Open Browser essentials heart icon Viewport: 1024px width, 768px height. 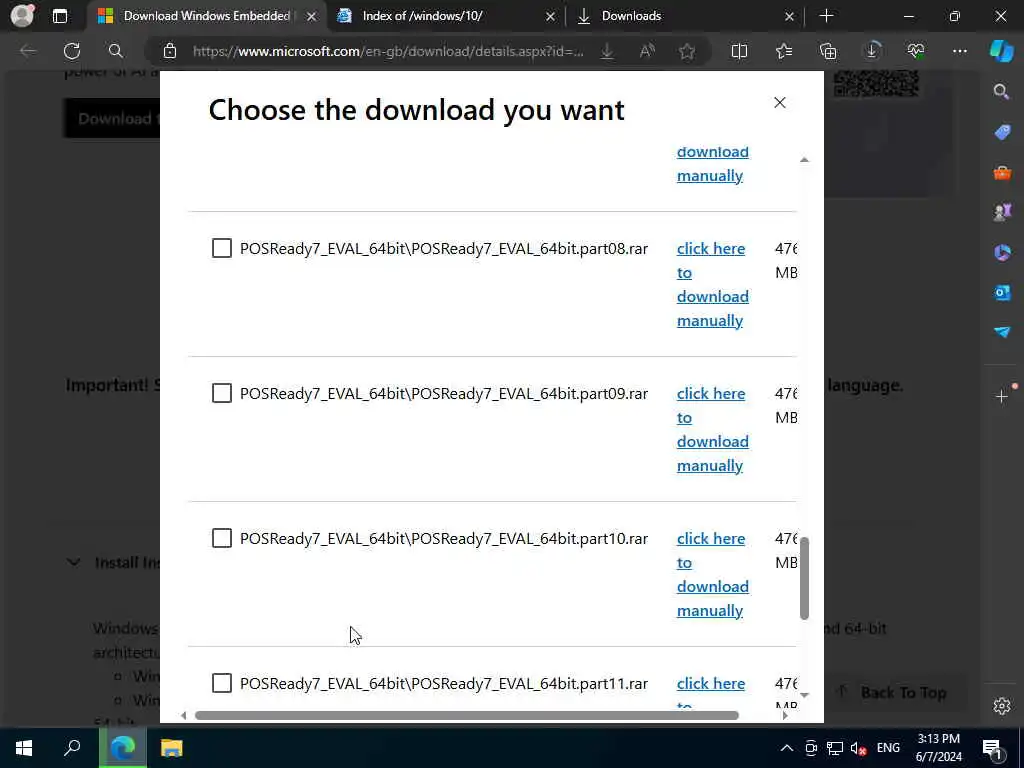pyautogui.click(x=916, y=51)
